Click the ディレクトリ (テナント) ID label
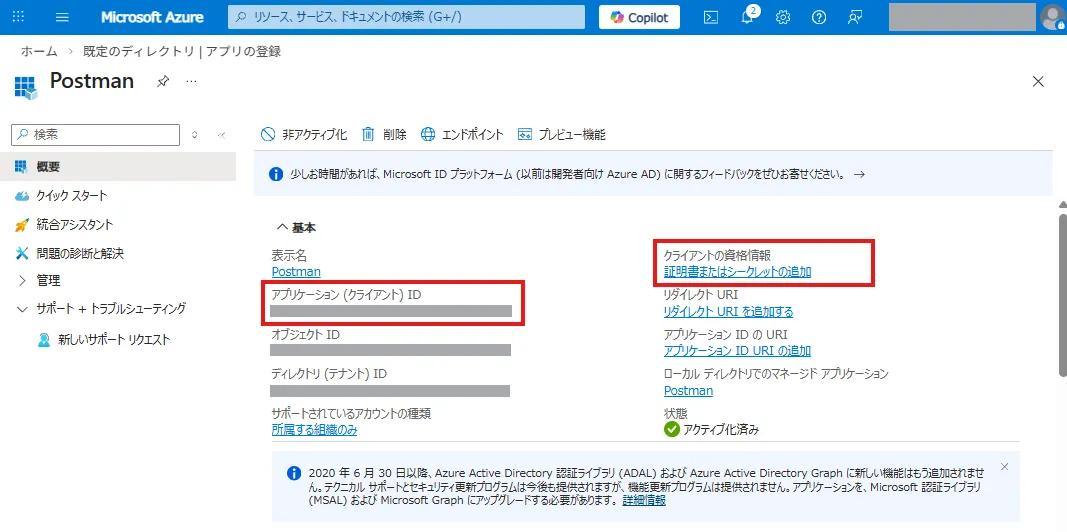Viewport: 1067px width, 532px height. point(329,373)
